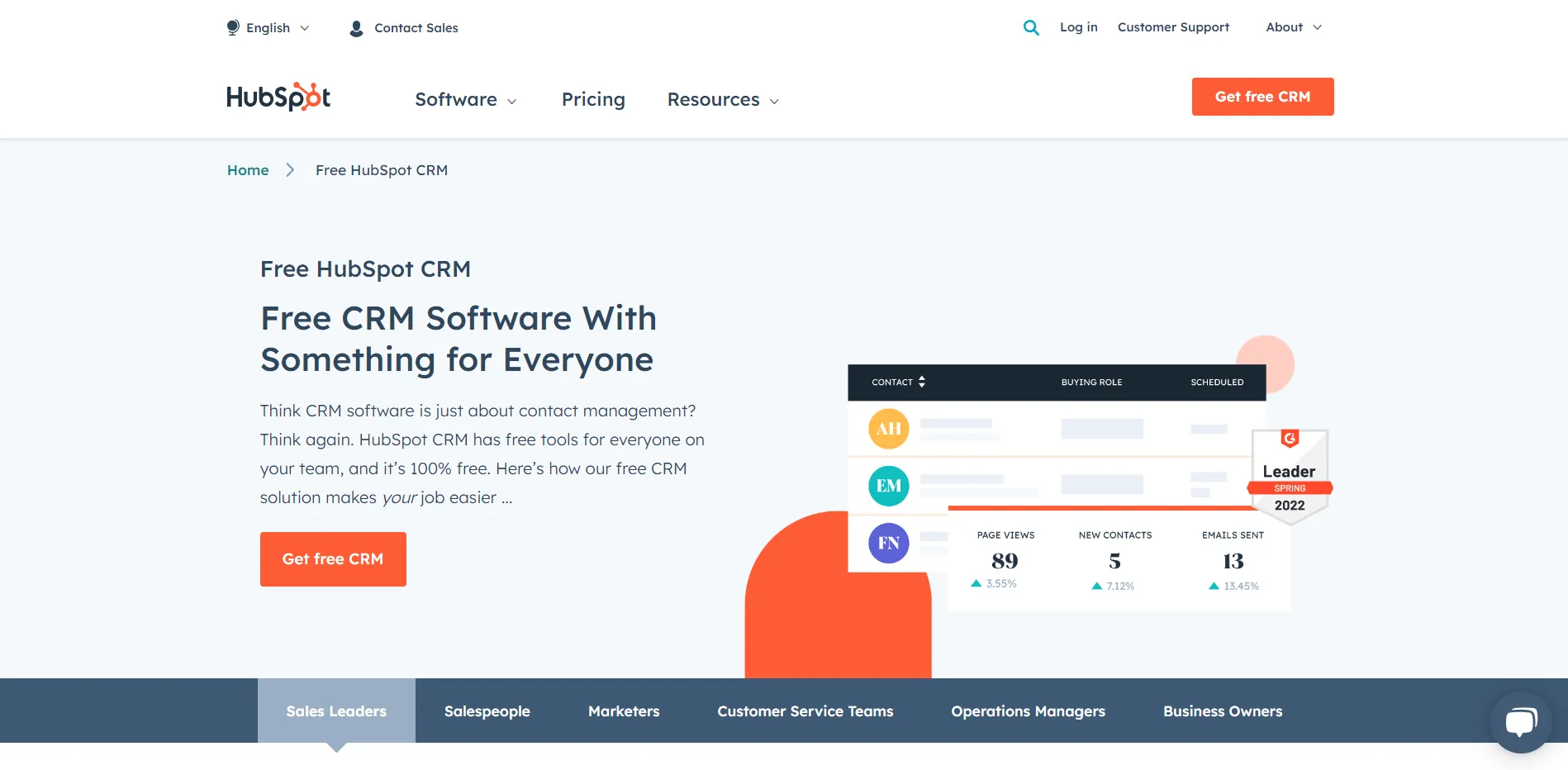Open the Software dropdown menu
Screen dimensions: 1568x770
[x=466, y=100]
